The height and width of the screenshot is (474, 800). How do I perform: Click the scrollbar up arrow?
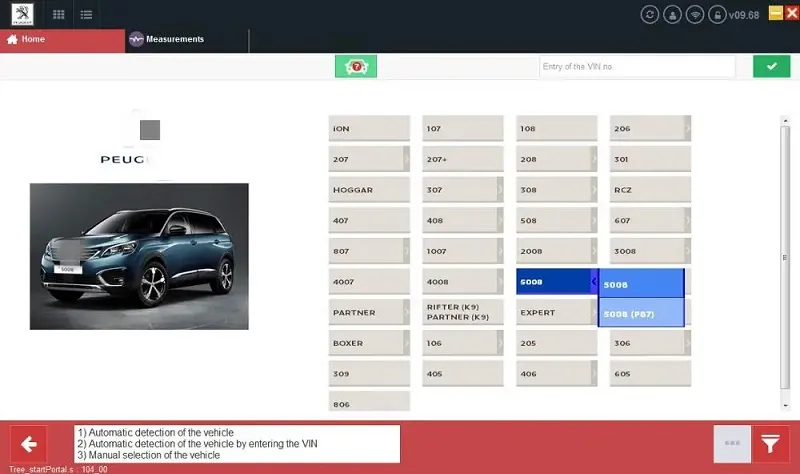(785, 121)
